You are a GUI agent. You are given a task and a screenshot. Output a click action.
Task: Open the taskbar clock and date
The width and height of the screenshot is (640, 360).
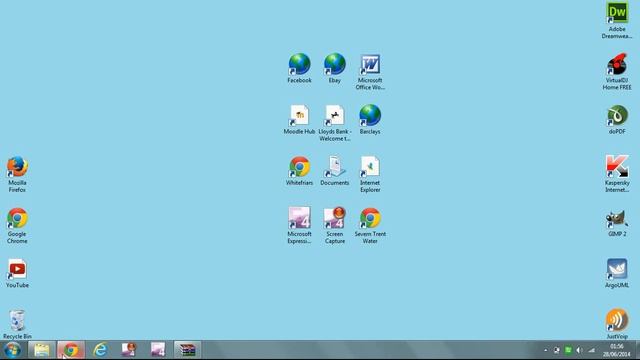click(617, 350)
